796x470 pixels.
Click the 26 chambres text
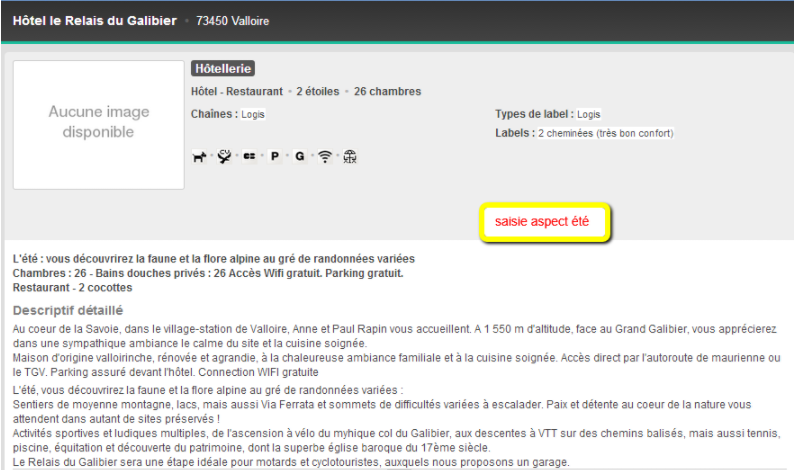387,91
